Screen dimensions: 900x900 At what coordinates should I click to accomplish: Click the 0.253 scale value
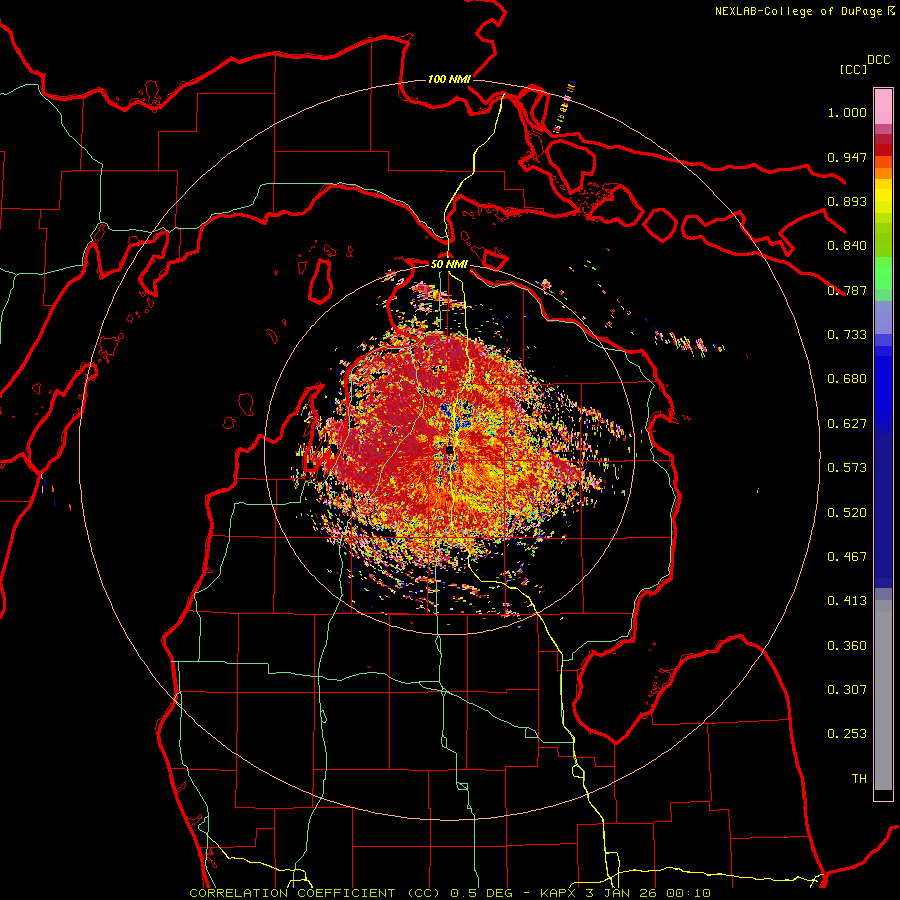(x=847, y=734)
